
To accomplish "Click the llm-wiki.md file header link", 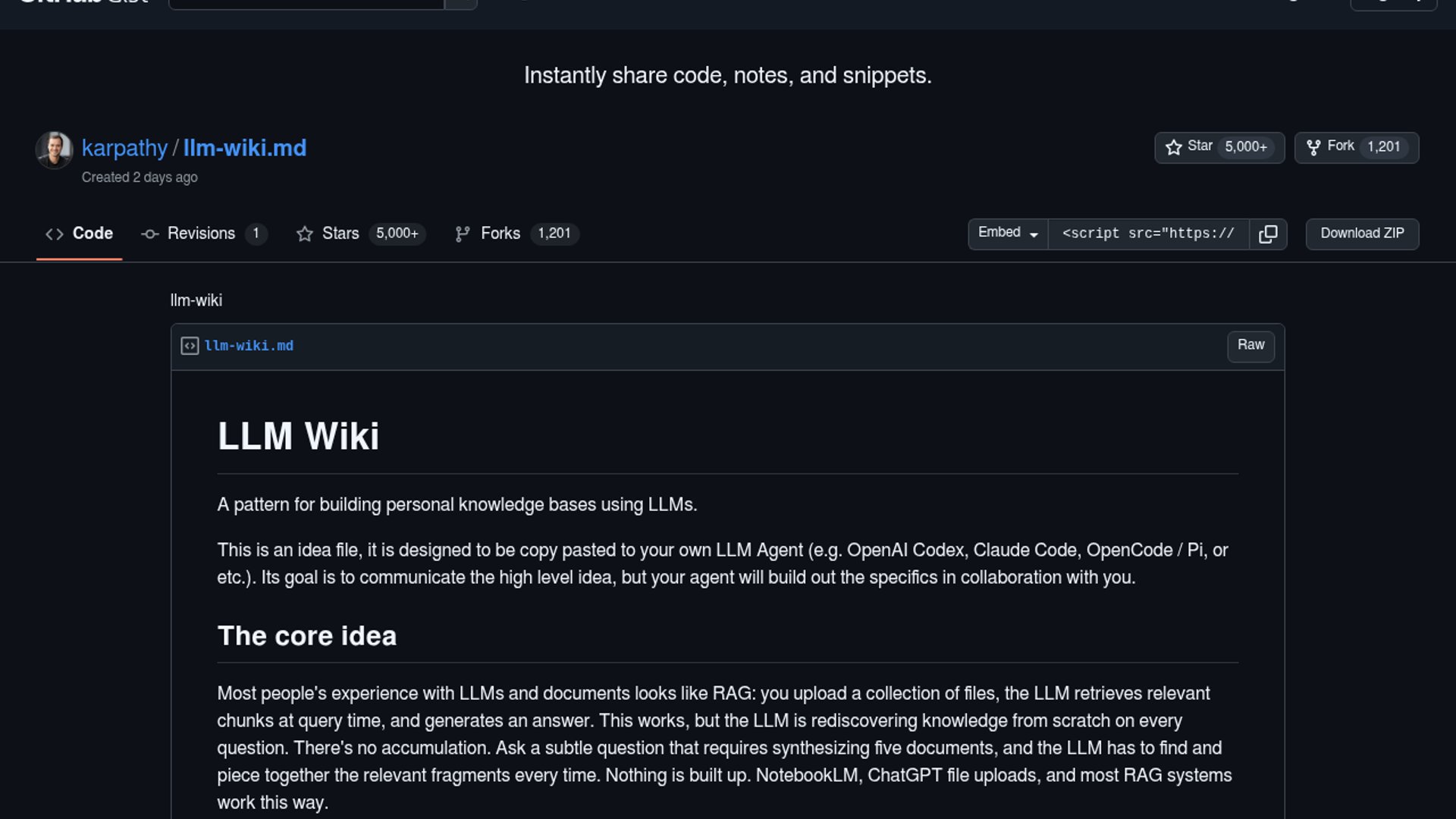I will pos(249,346).
